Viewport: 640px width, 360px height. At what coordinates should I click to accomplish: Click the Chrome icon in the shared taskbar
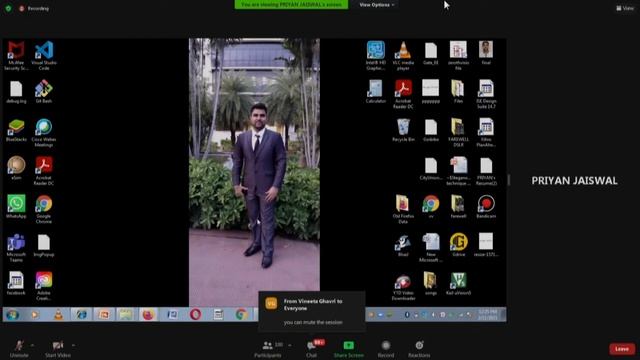(241, 314)
